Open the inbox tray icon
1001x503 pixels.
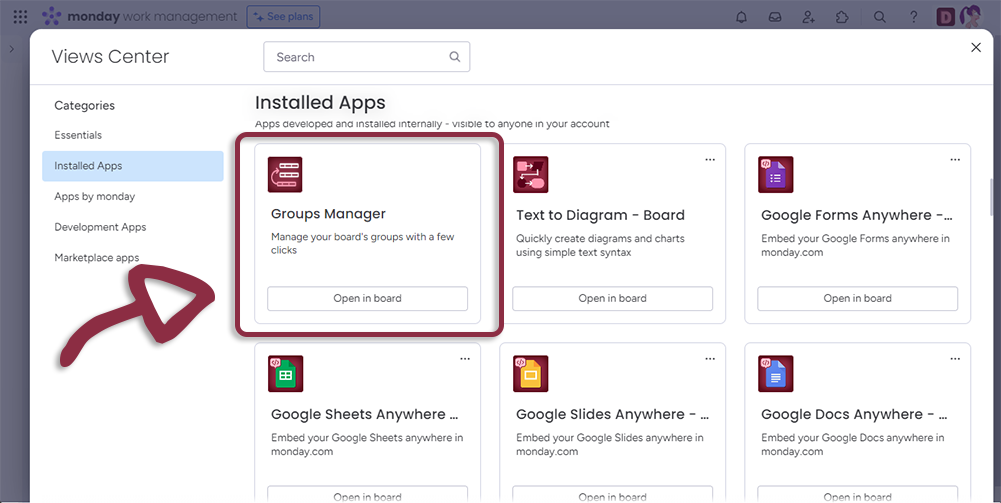point(774,17)
